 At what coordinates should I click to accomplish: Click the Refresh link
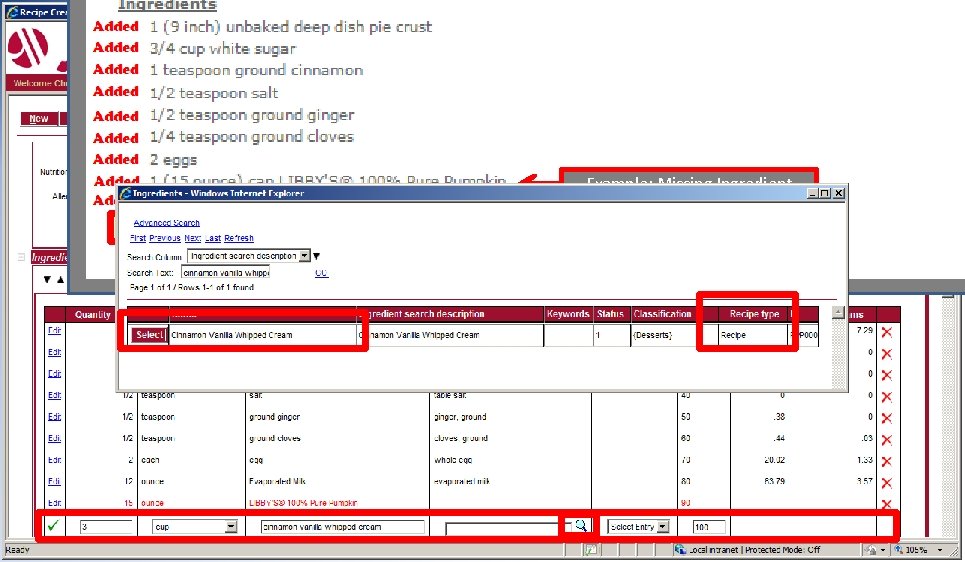[x=239, y=238]
